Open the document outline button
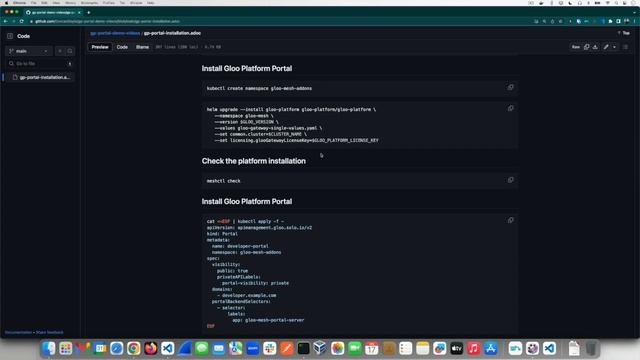This screenshot has width=640, height=360. click(x=625, y=47)
